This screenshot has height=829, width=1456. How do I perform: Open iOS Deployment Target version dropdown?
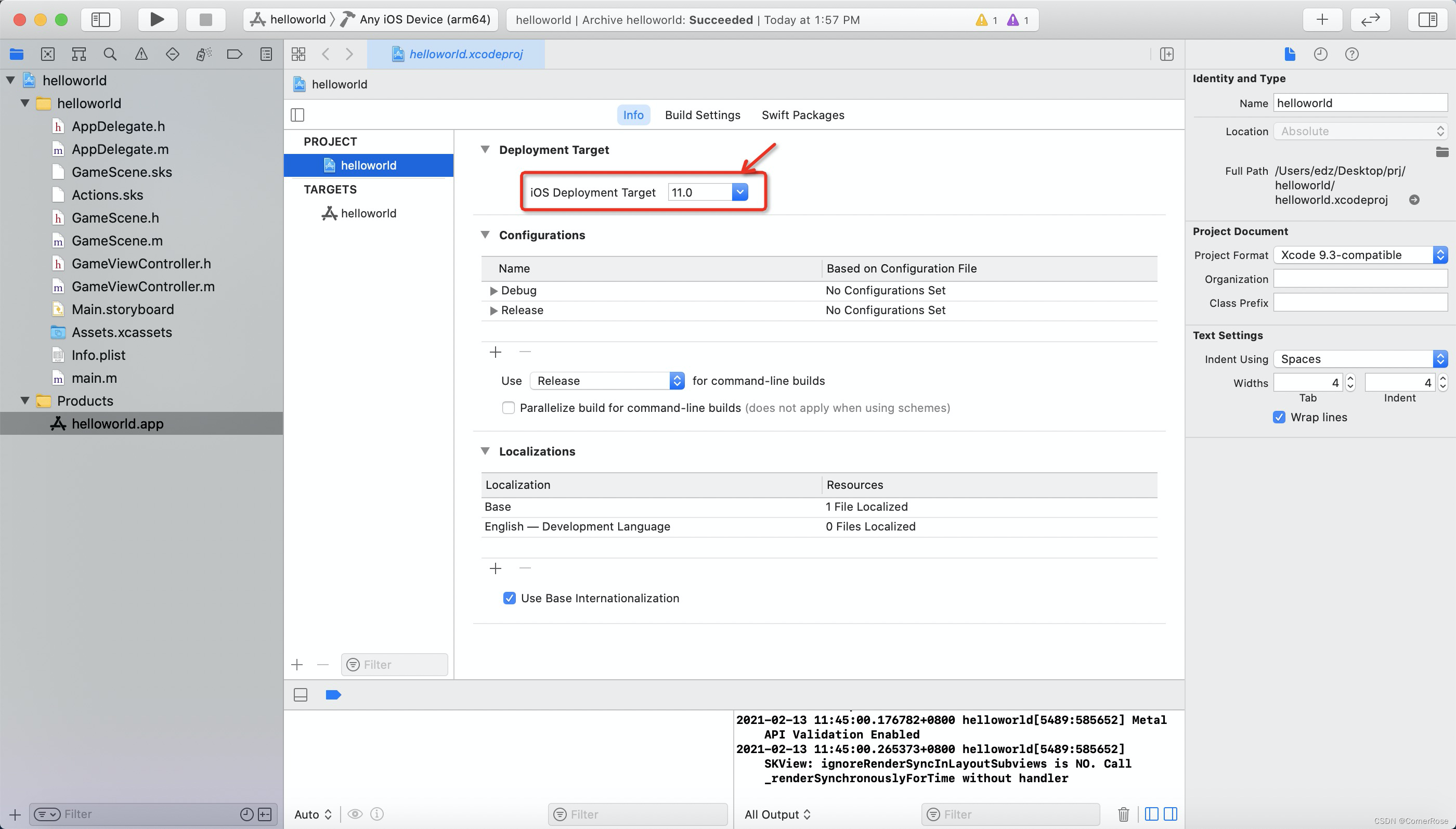tap(739, 192)
